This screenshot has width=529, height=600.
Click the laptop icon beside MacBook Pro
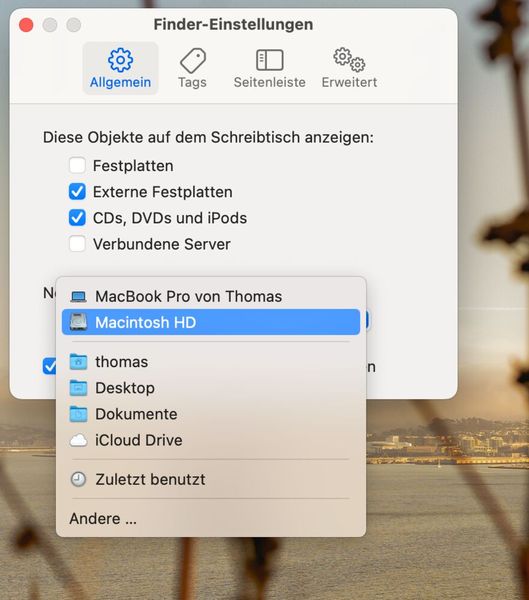click(78, 297)
